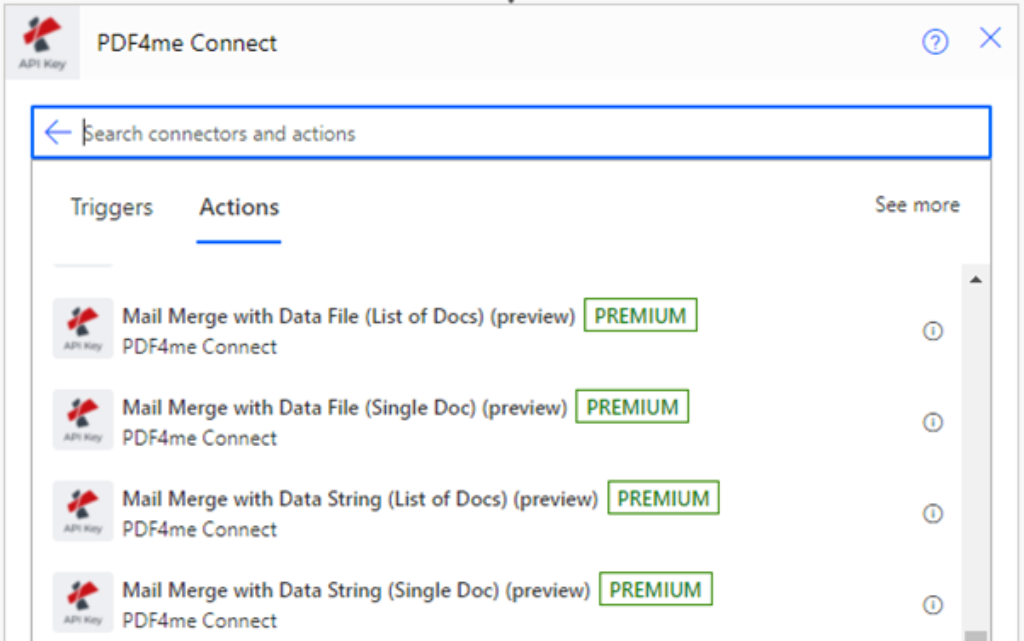This screenshot has height=641, width=1024.
Task: Switch to the Triggers tab
Action: pyautogui.click(x=111, y=207)
